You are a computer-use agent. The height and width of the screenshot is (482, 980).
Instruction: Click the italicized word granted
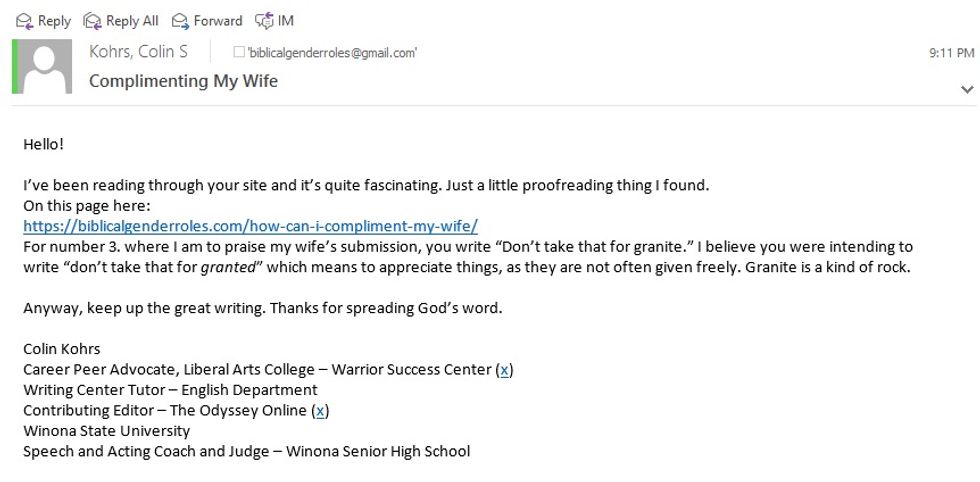pyautogui.click(x=228, y=267)
